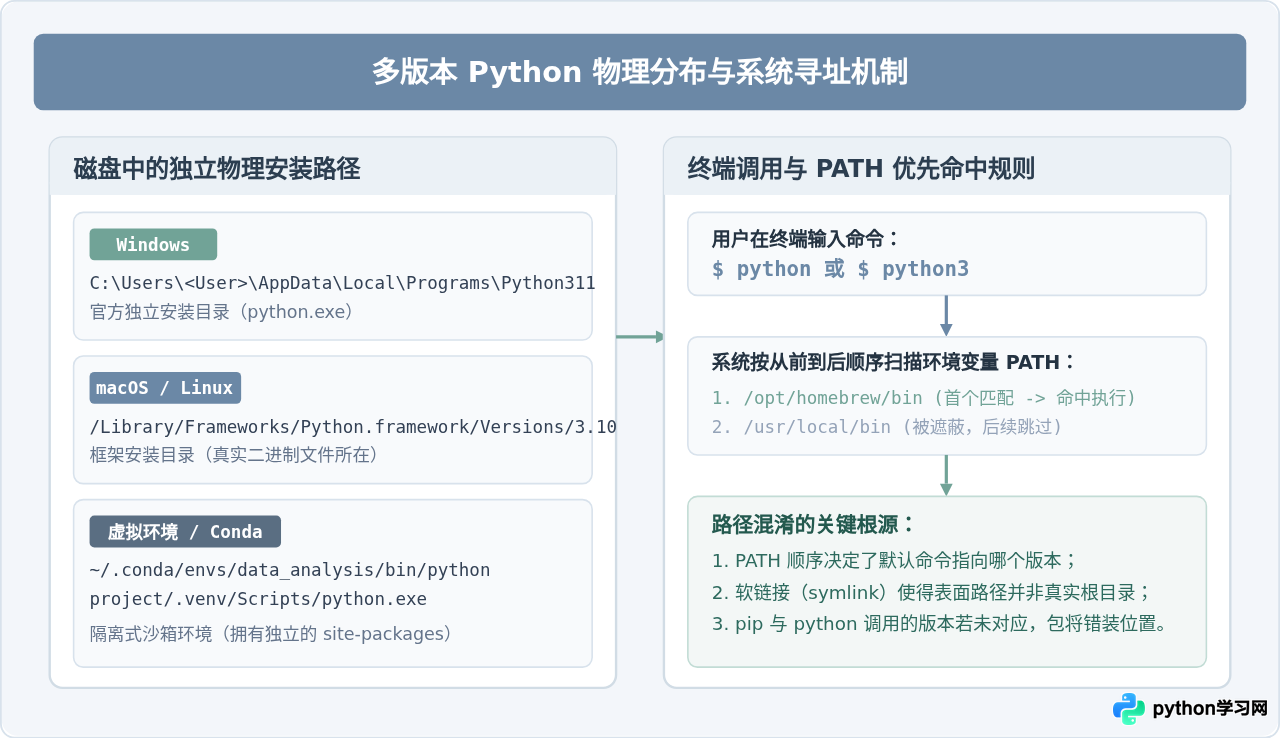
Task: Select the heading "终端调用与 PATH 优先命中规则"
Action: click(861, 169)
